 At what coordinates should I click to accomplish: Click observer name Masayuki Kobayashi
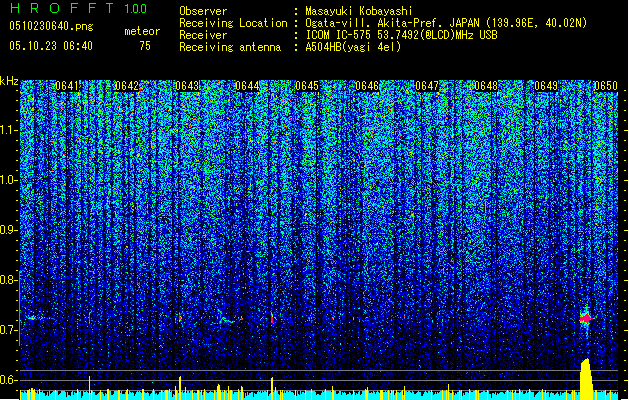click(x=359, y=11)
